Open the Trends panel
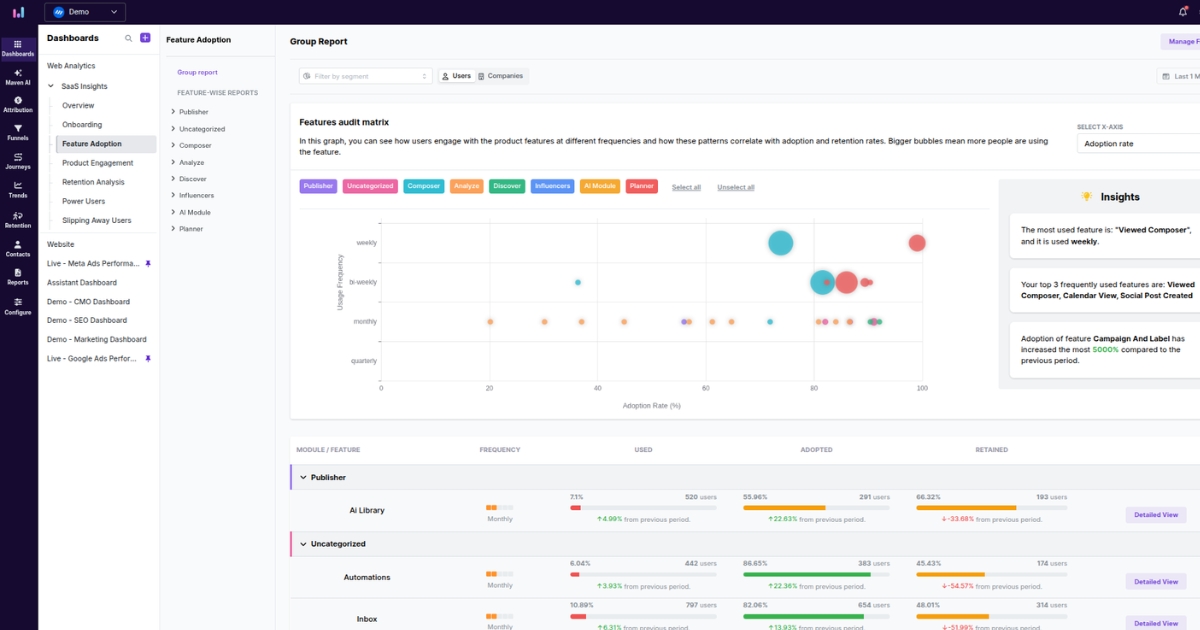This screenshot has width=1200, height=630. tap(18, 192)
